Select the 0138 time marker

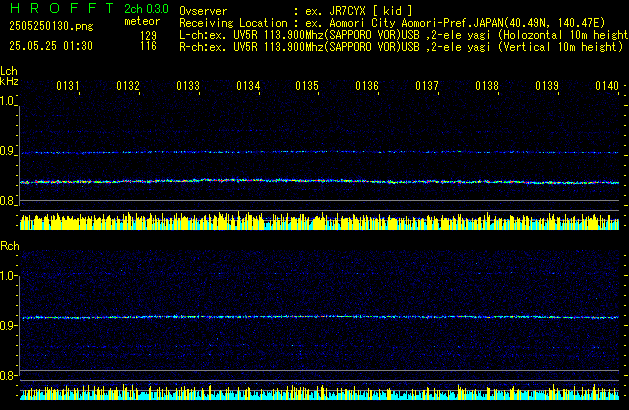pyautogui.click(x=487, y=86)
